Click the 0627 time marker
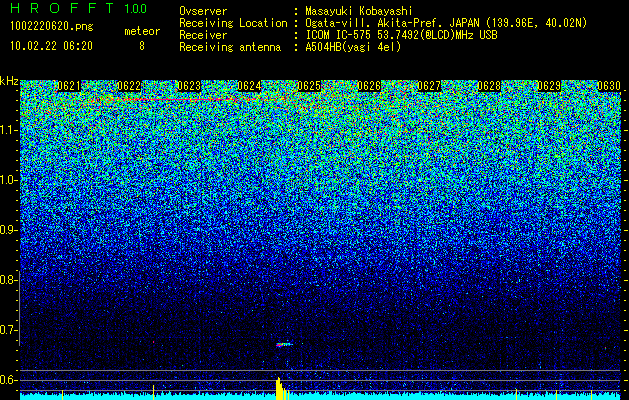Image resolution: width=629 pixels, height=400 pixels. pyautogui.click(x=429, y=86)
